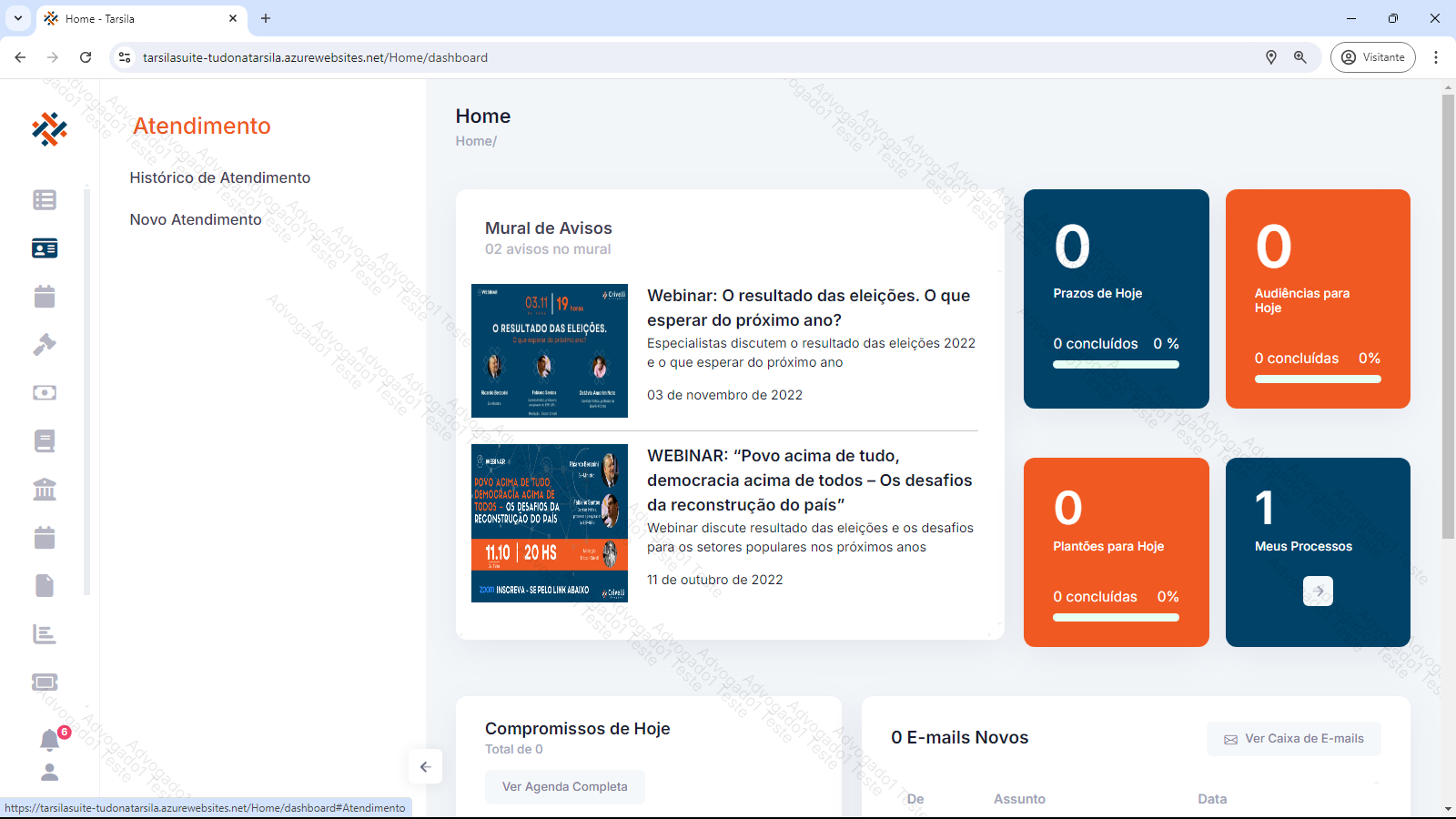The width and height of the screenshot is (1456, 819).
Task: Click the Prazos de Hoje progress bar
Action: 1116,365
